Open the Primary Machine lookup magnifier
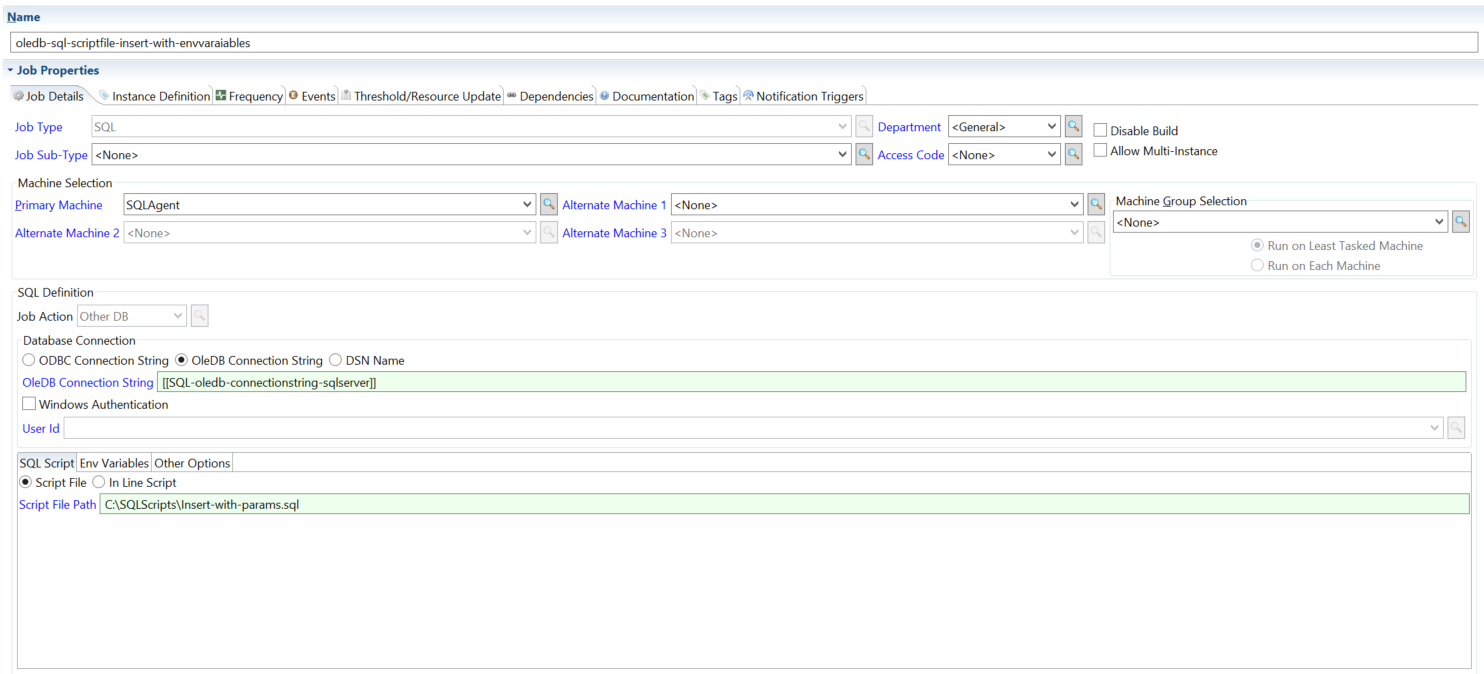 pos(549,205)
